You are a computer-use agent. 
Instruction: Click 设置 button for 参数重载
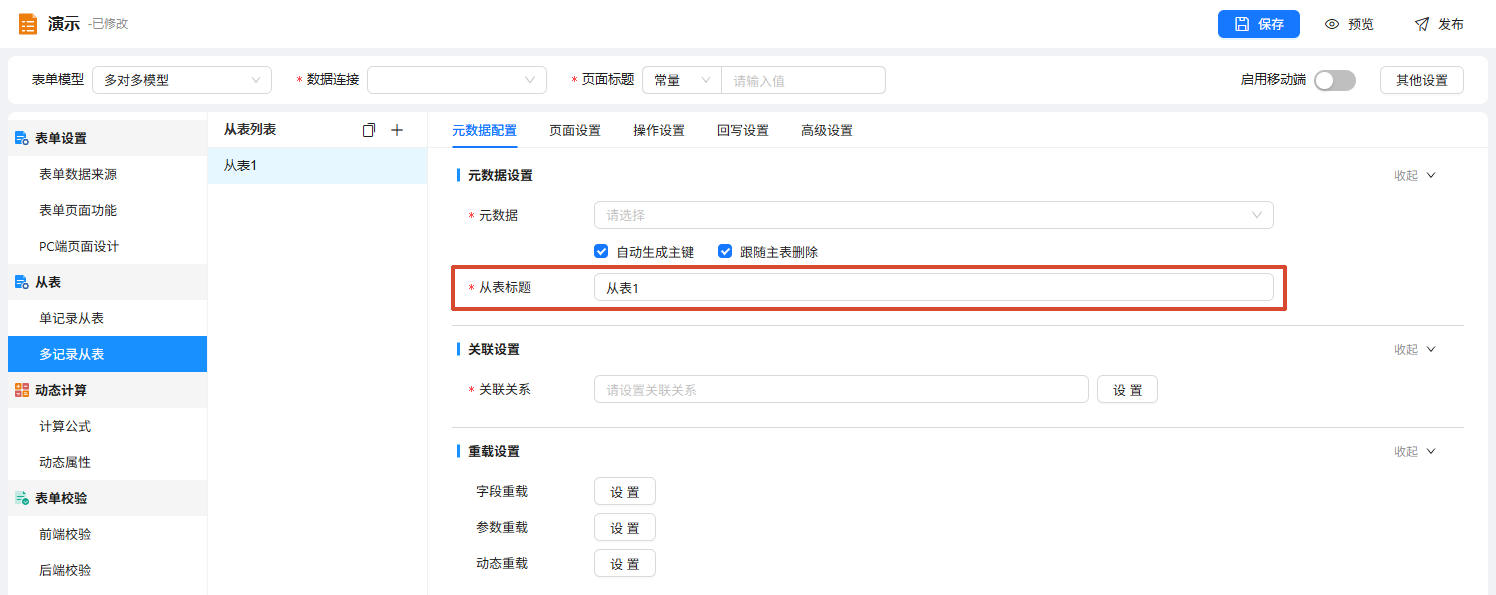click(x=625, y=527)
